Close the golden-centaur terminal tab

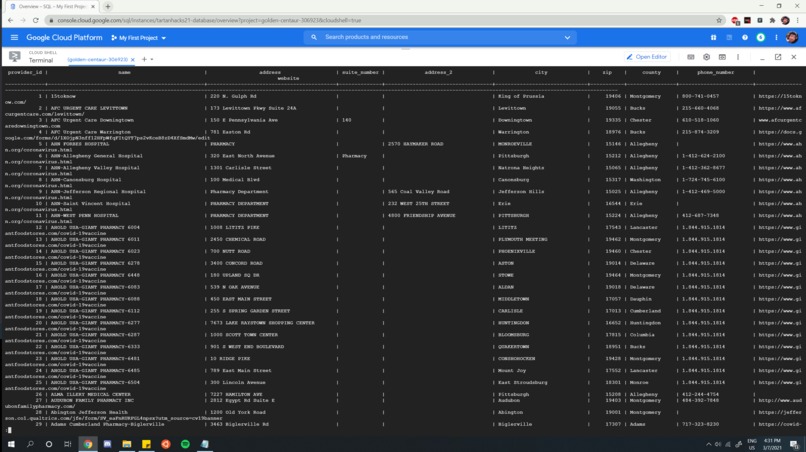pyautogui.click(x=133, y=60)
